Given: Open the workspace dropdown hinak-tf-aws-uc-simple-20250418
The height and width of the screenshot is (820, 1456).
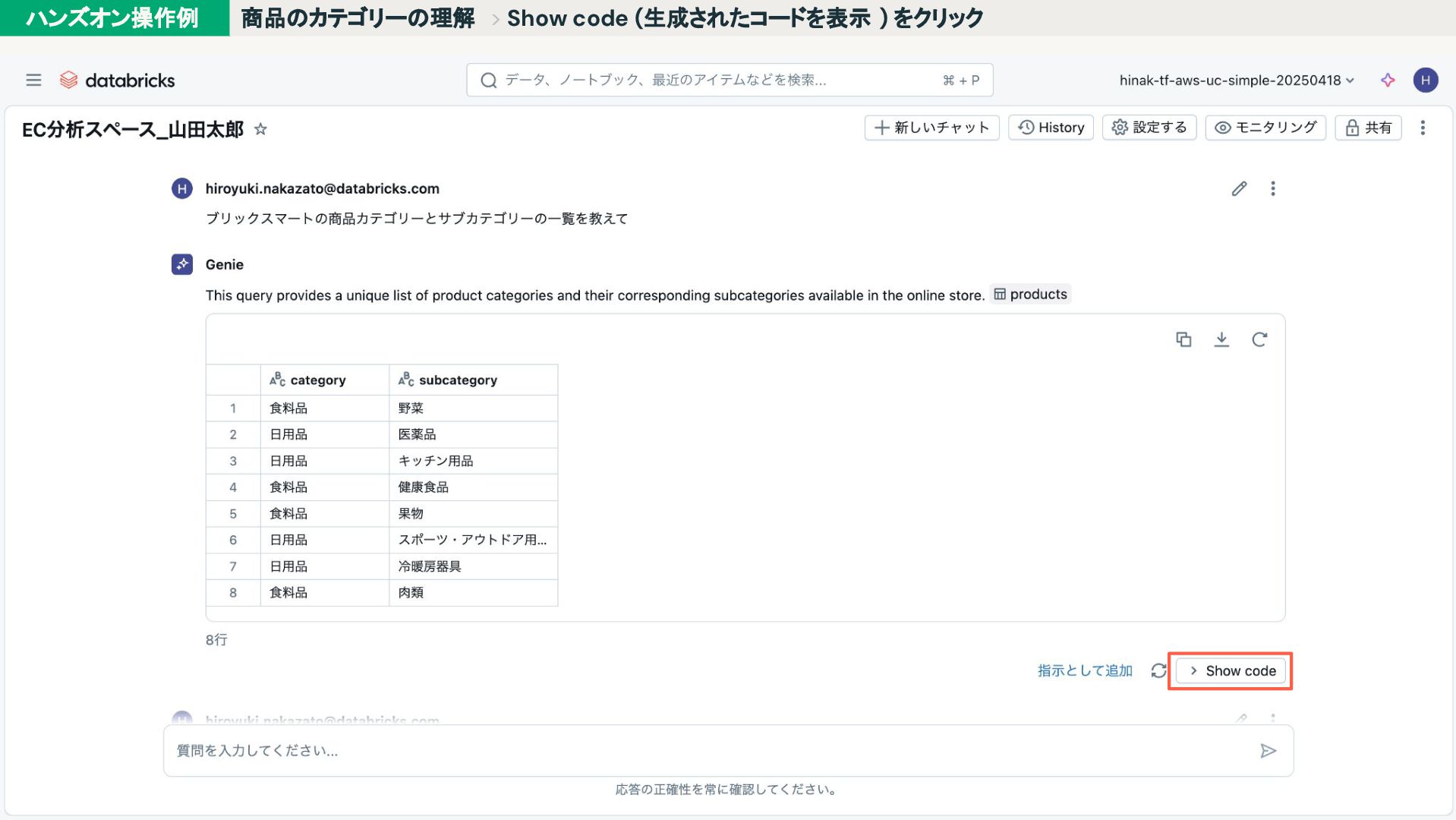Looking at the screenshot, I should point(1237,80).
